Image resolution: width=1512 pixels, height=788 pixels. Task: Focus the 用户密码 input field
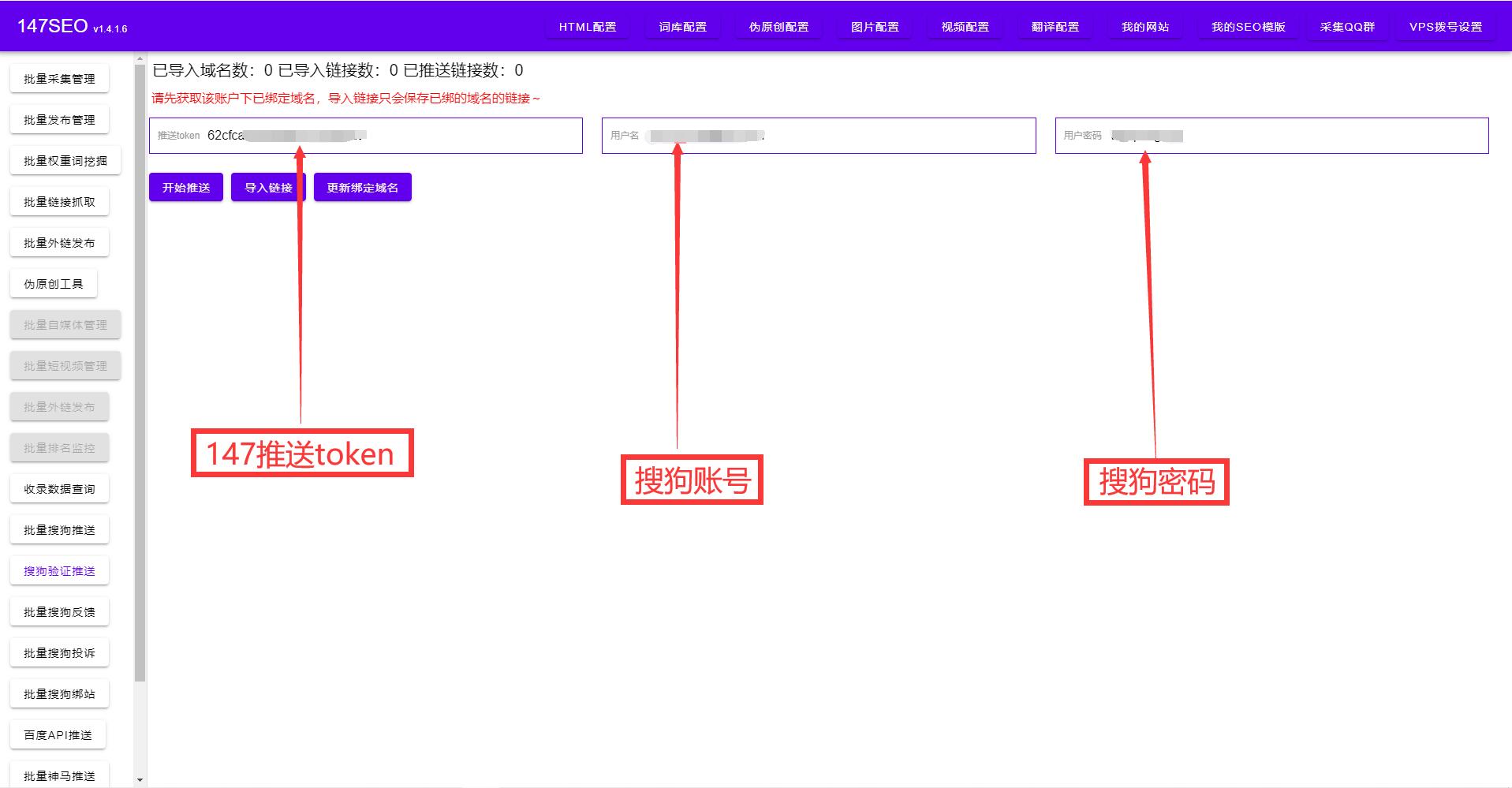(1271, 136)
